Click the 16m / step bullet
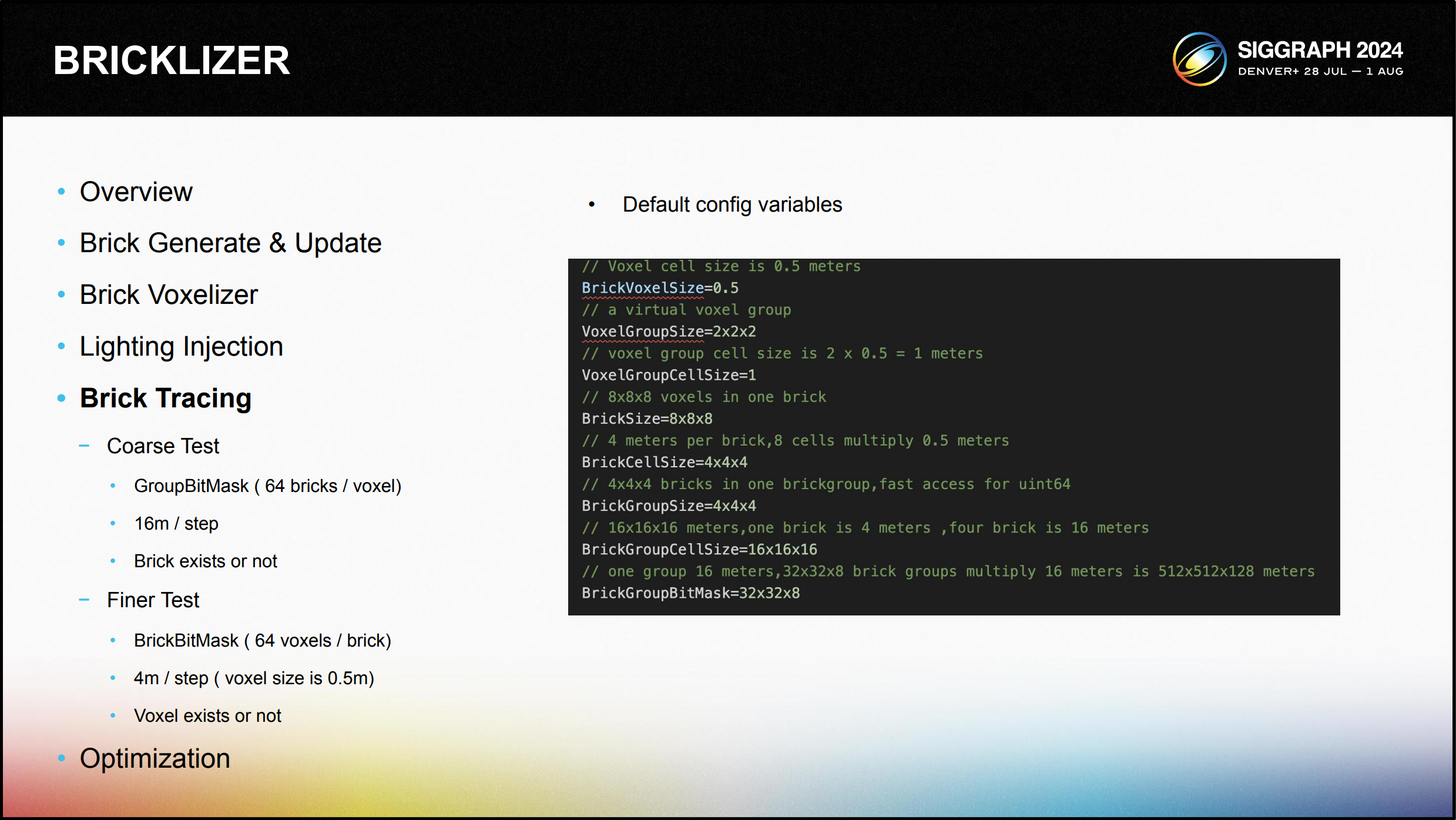This screenshot has width=1456, height=820. [x=176, y=524]
